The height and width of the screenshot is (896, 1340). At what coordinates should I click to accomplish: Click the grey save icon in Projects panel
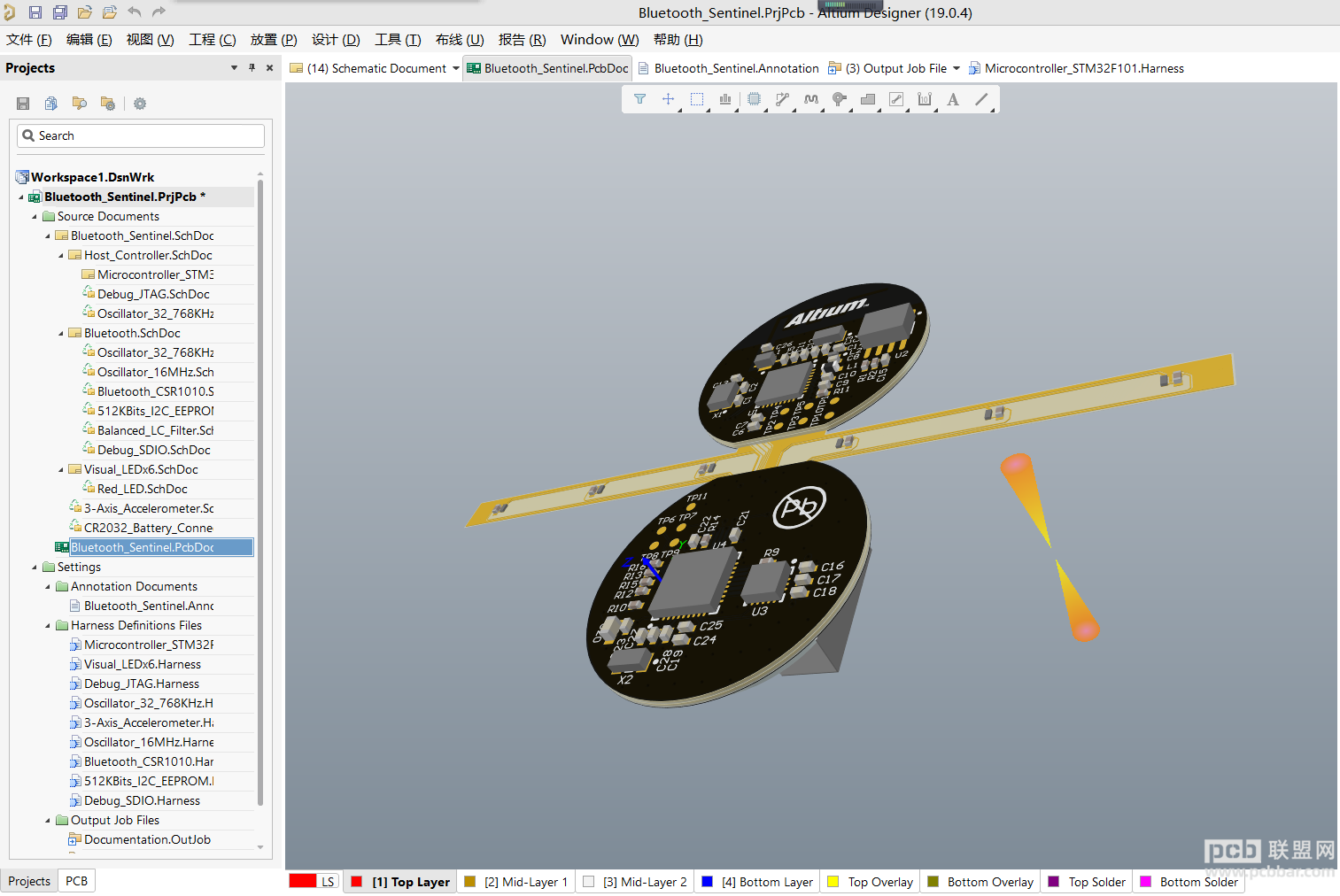point(23,104)
